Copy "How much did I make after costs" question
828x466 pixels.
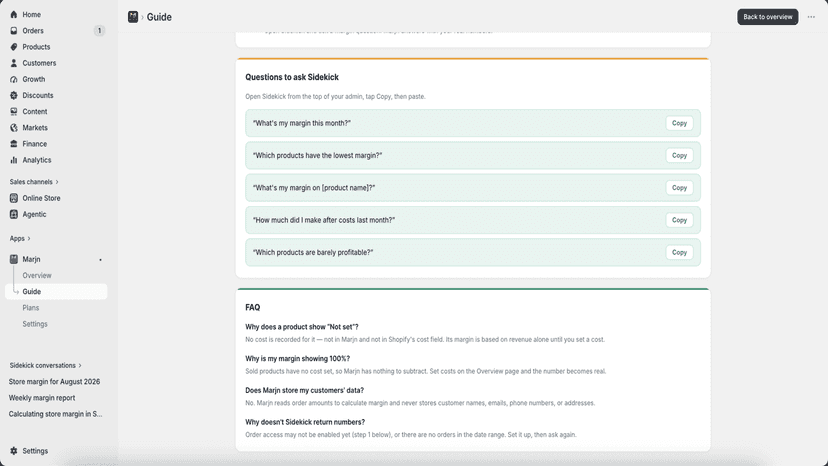click(679, 220)
